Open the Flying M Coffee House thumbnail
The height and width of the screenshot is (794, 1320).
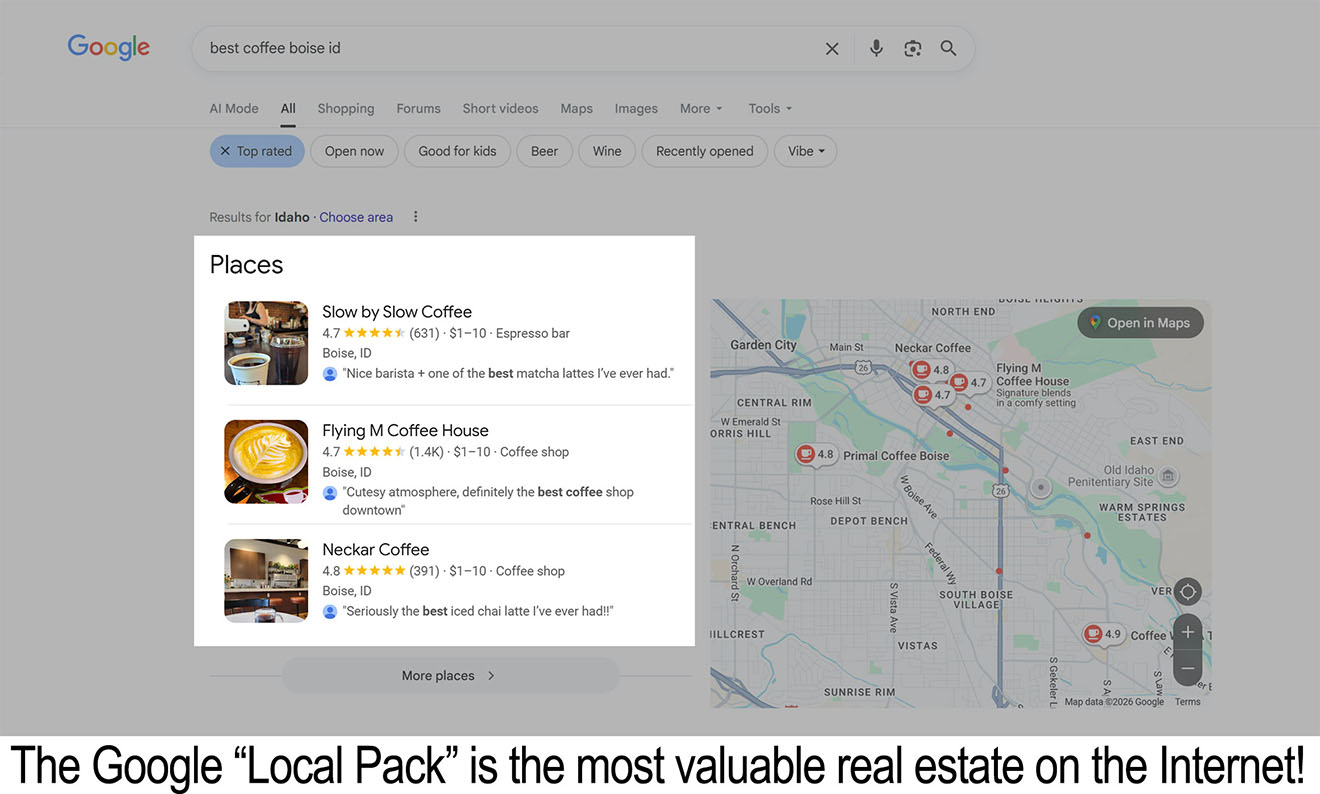pyautogui.click(x=266, y=462)
